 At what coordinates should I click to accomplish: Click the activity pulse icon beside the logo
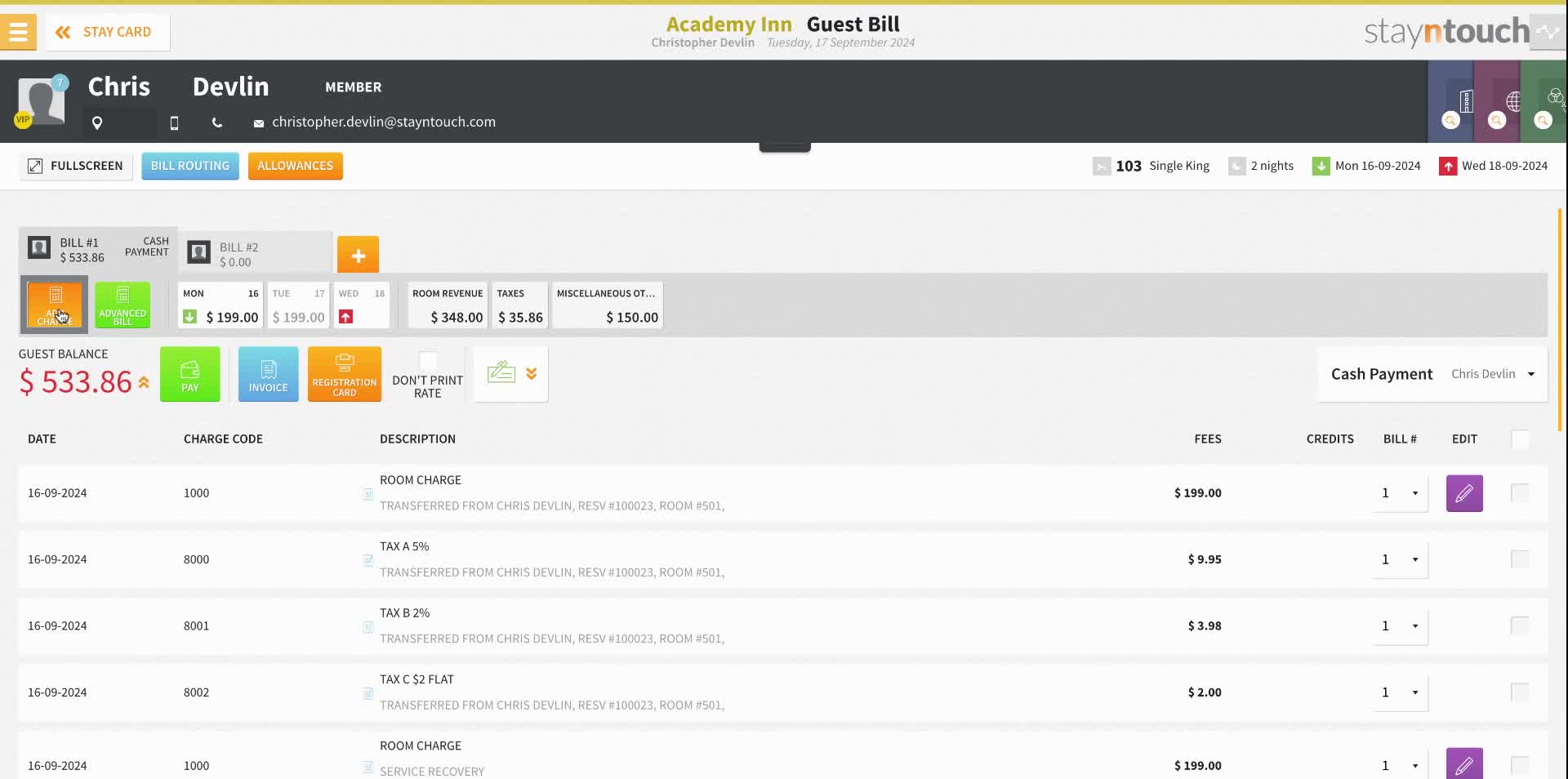(1548, 32)
